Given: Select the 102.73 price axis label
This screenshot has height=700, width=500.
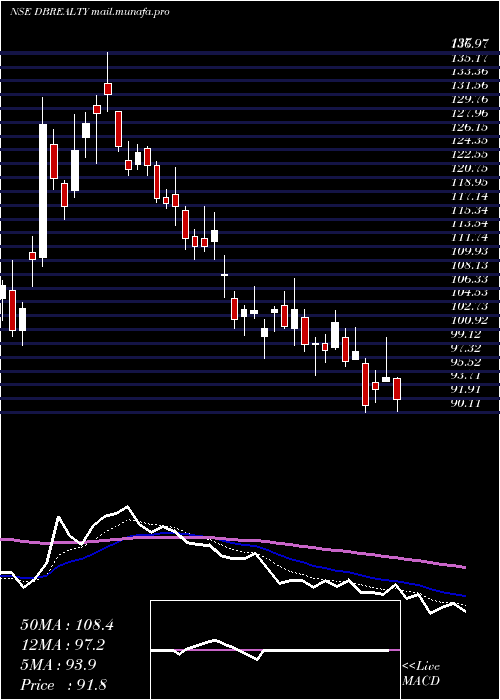Looking at the screenshot, I should click(x=469, y=307).
